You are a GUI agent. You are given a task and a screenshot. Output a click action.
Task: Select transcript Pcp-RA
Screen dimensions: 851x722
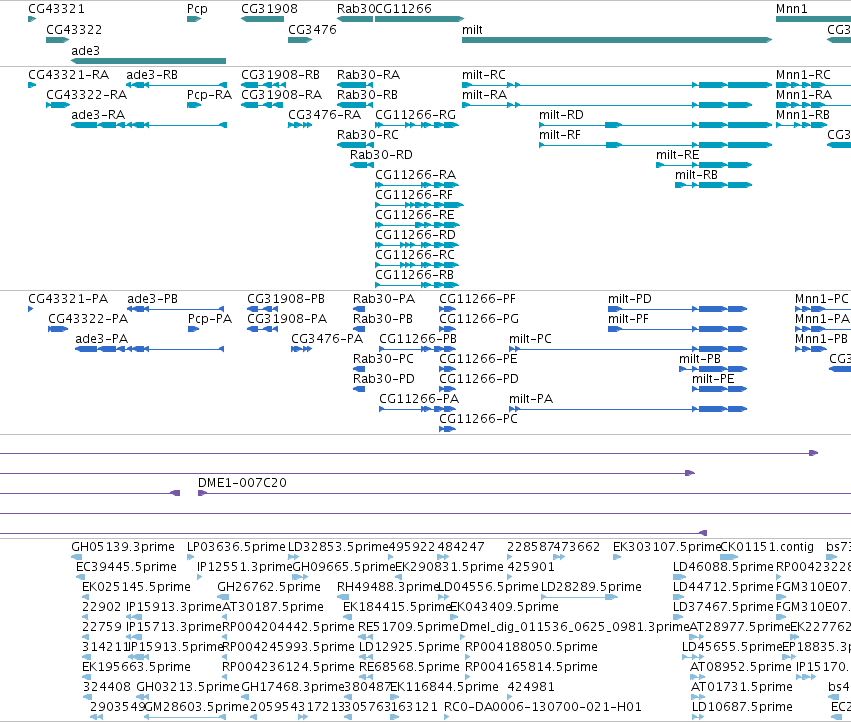pyautogui.click(x=209, y=95)
